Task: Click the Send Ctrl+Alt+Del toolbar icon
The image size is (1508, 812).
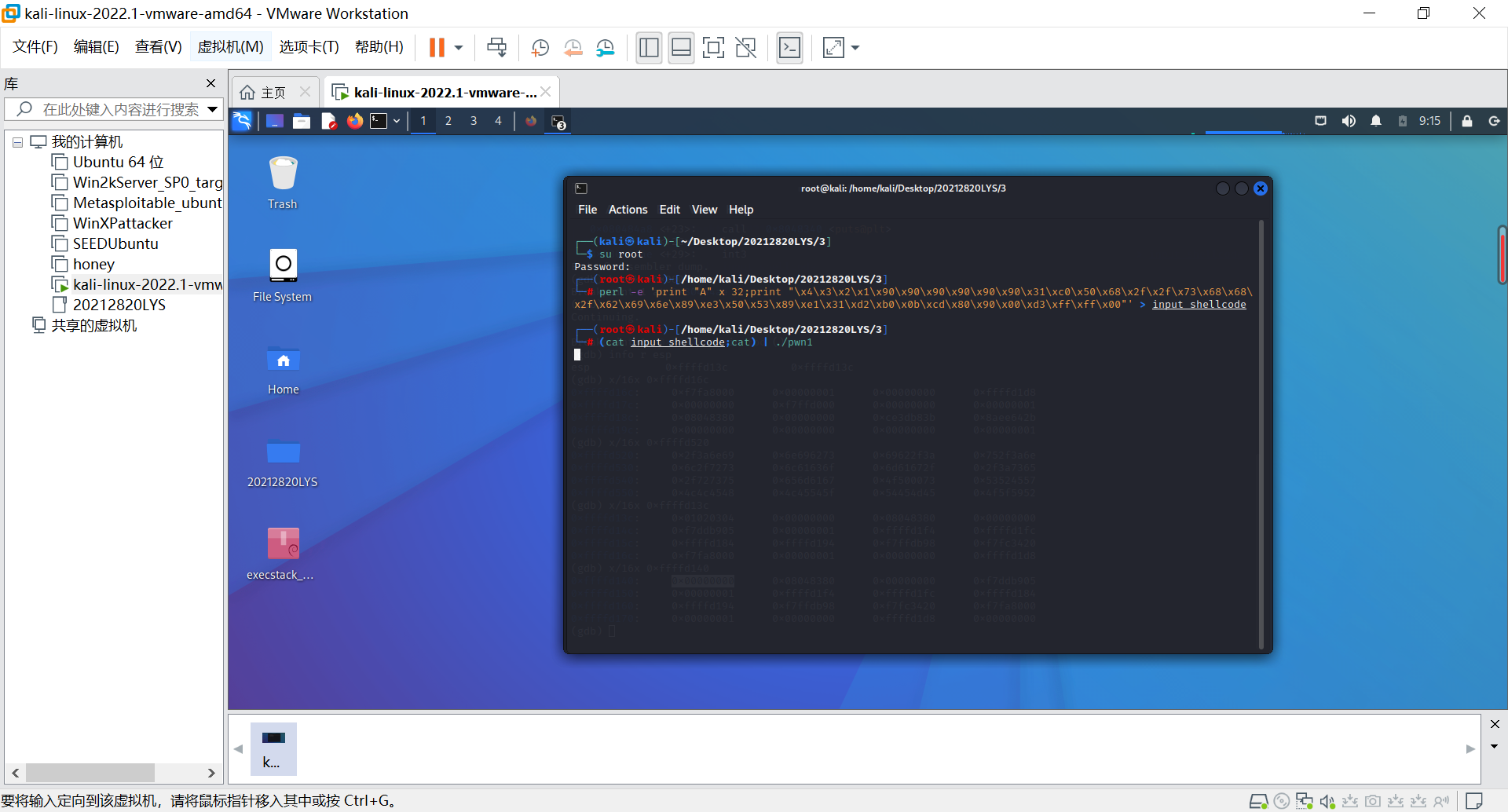Action: point(496,47)
